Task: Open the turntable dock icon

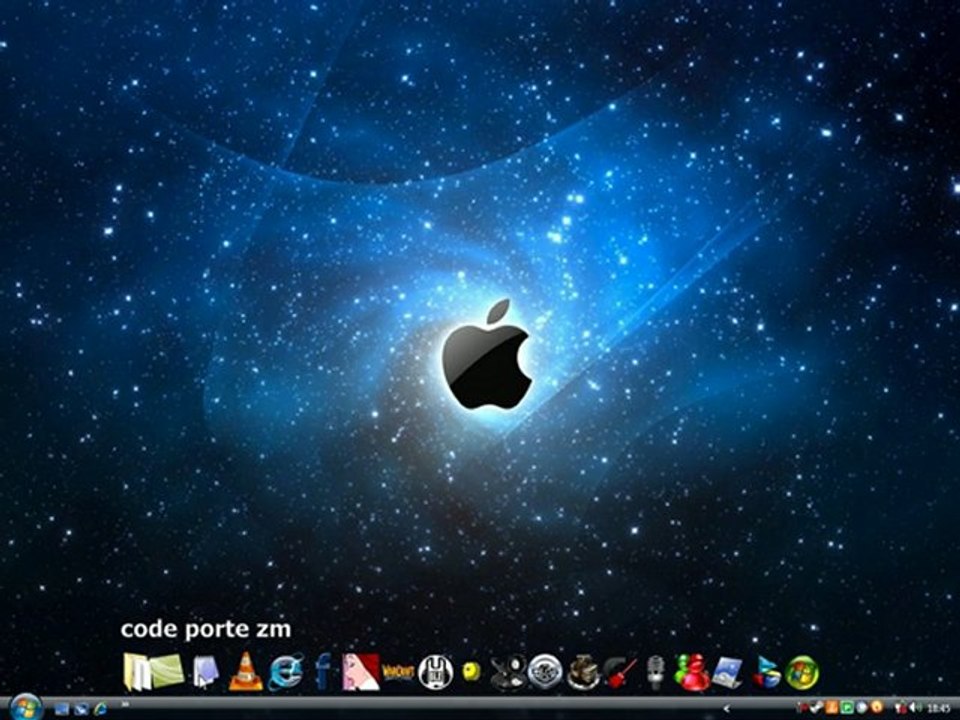Action: 508,672
